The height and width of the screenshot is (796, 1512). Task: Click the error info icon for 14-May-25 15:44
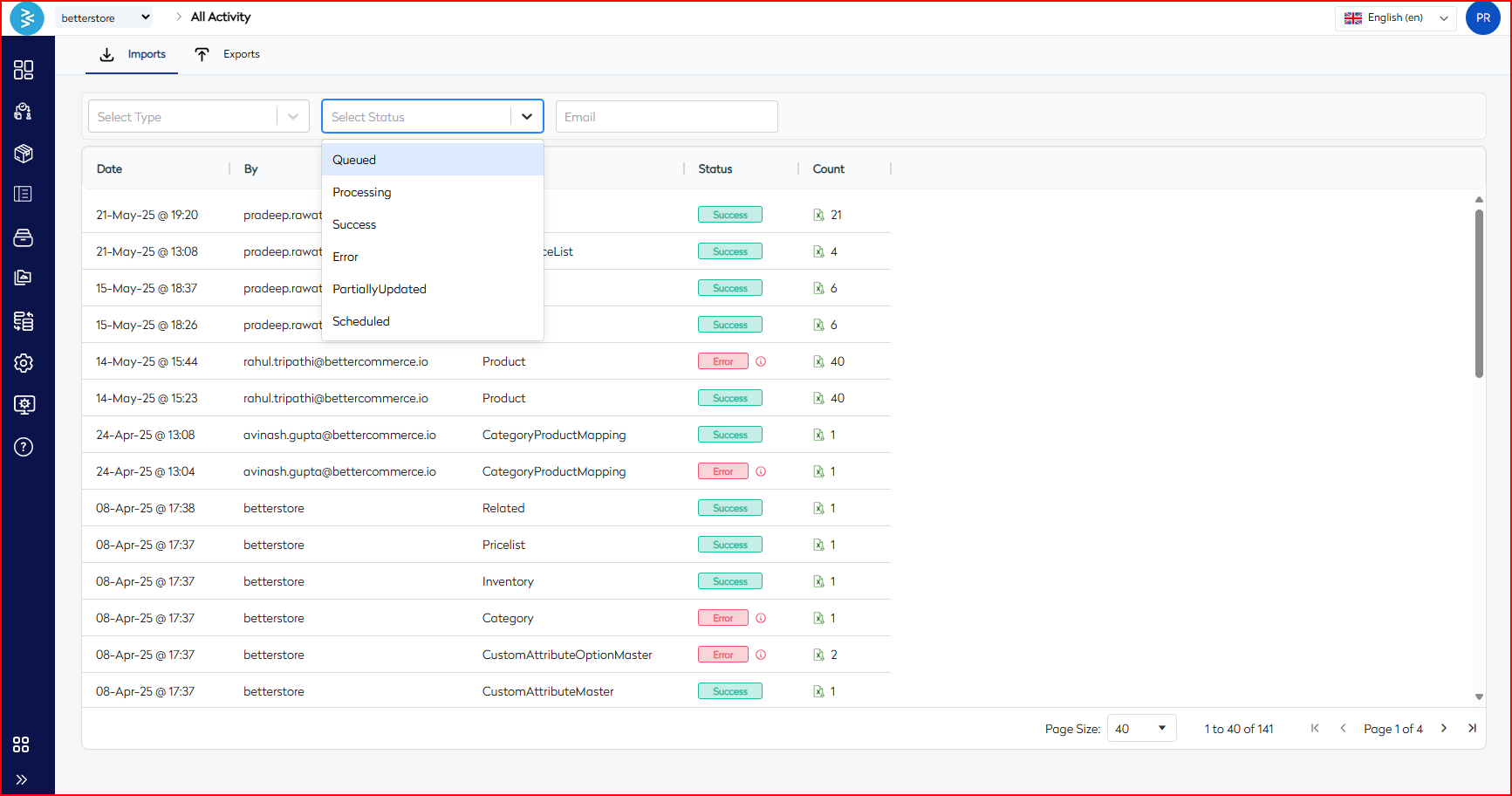pyautogui.click(x=761, y=361)
